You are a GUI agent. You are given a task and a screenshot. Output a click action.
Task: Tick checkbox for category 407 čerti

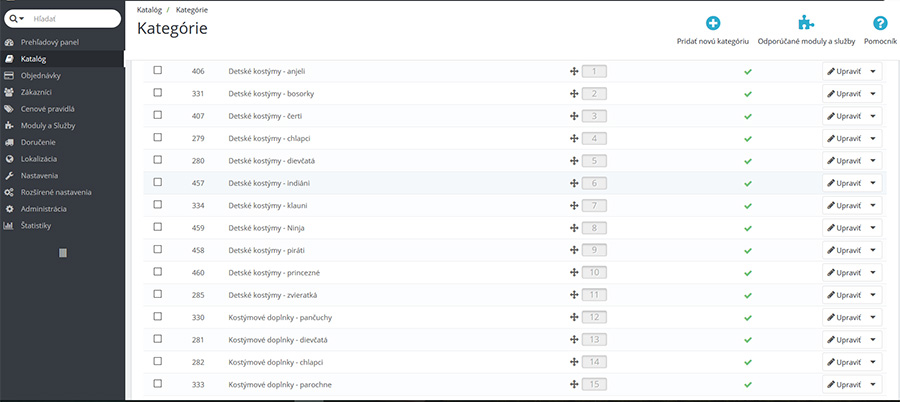[158, 115]
